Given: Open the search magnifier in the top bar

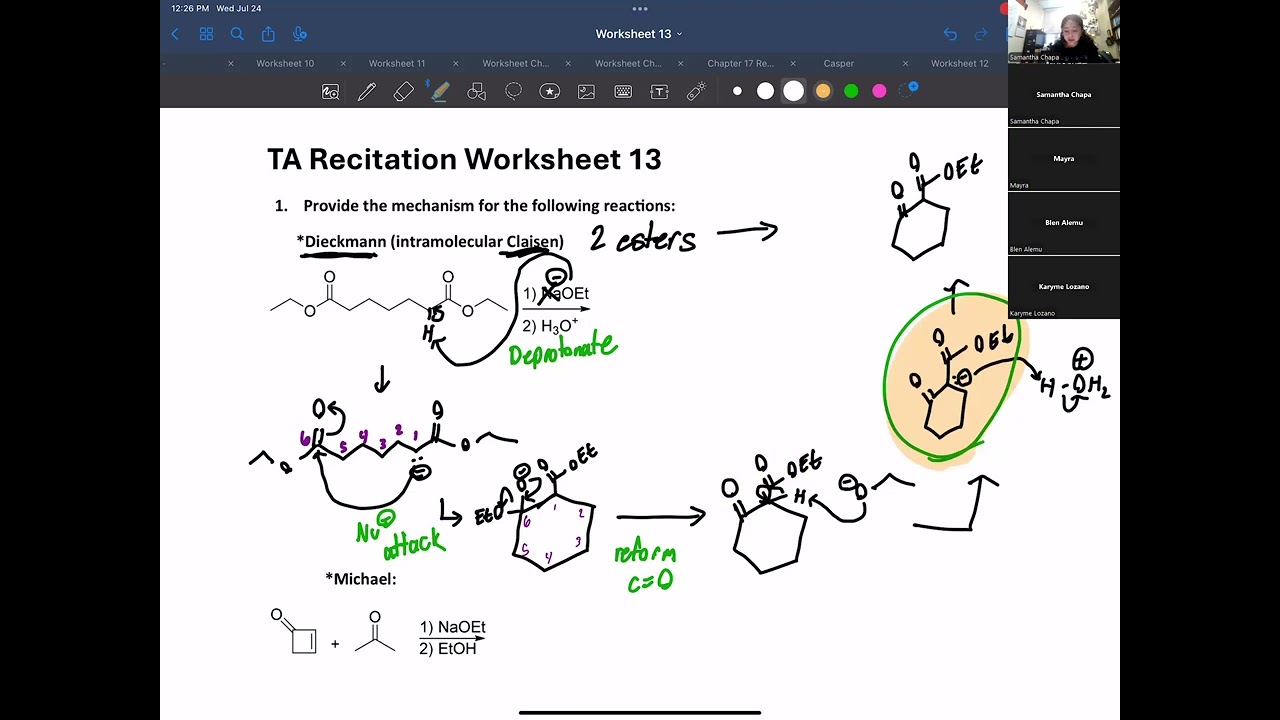Looking at the screenshot, I should pyautogui.click(x=237, y=34).
